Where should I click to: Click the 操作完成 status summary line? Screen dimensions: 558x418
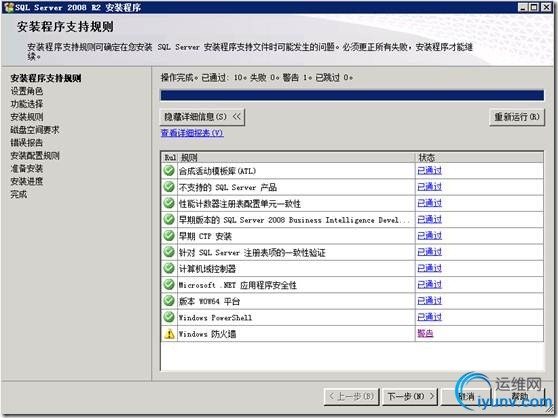(257, 78)
